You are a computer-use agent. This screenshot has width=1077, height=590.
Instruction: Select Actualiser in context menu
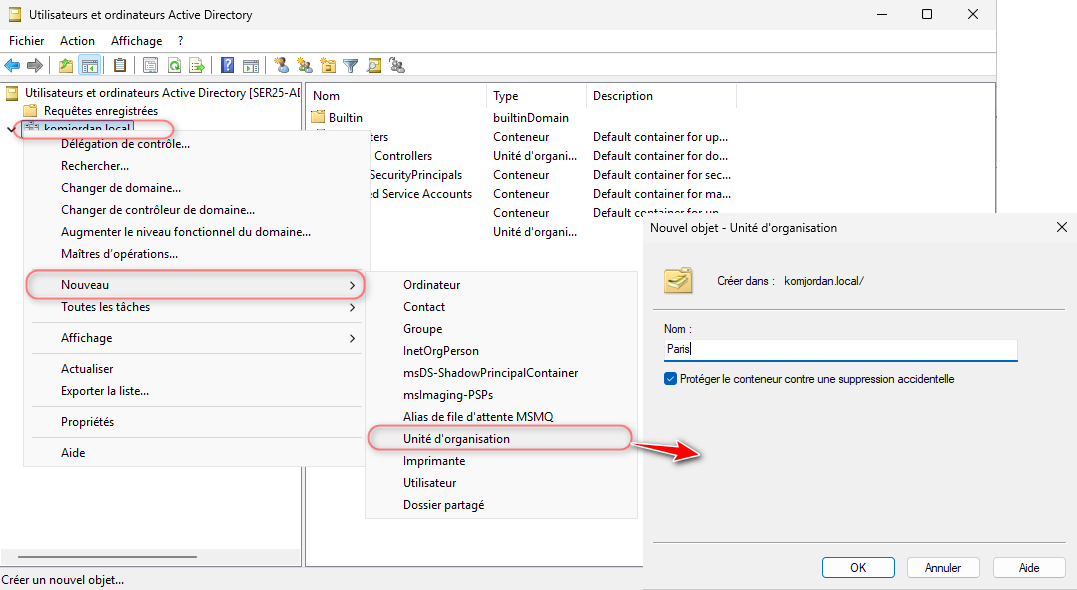pyautogui.click(x=87, y=369)
